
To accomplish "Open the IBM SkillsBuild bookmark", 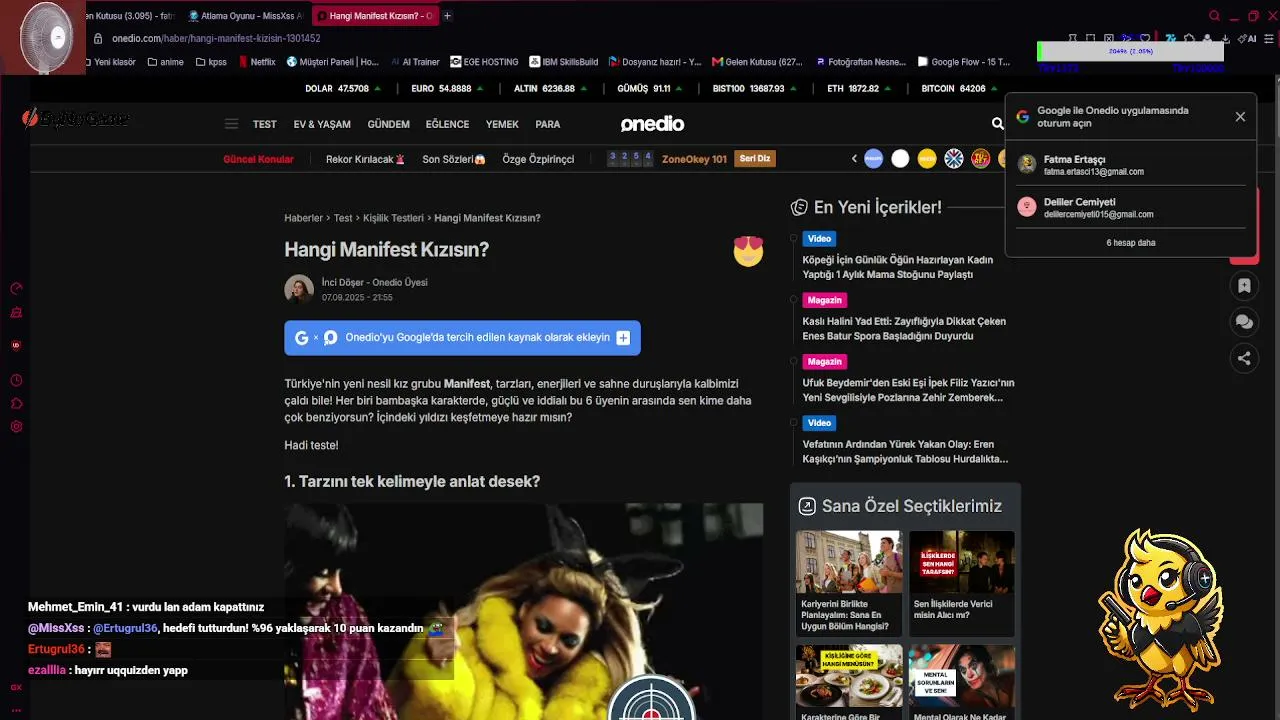I will click(564, 62).
